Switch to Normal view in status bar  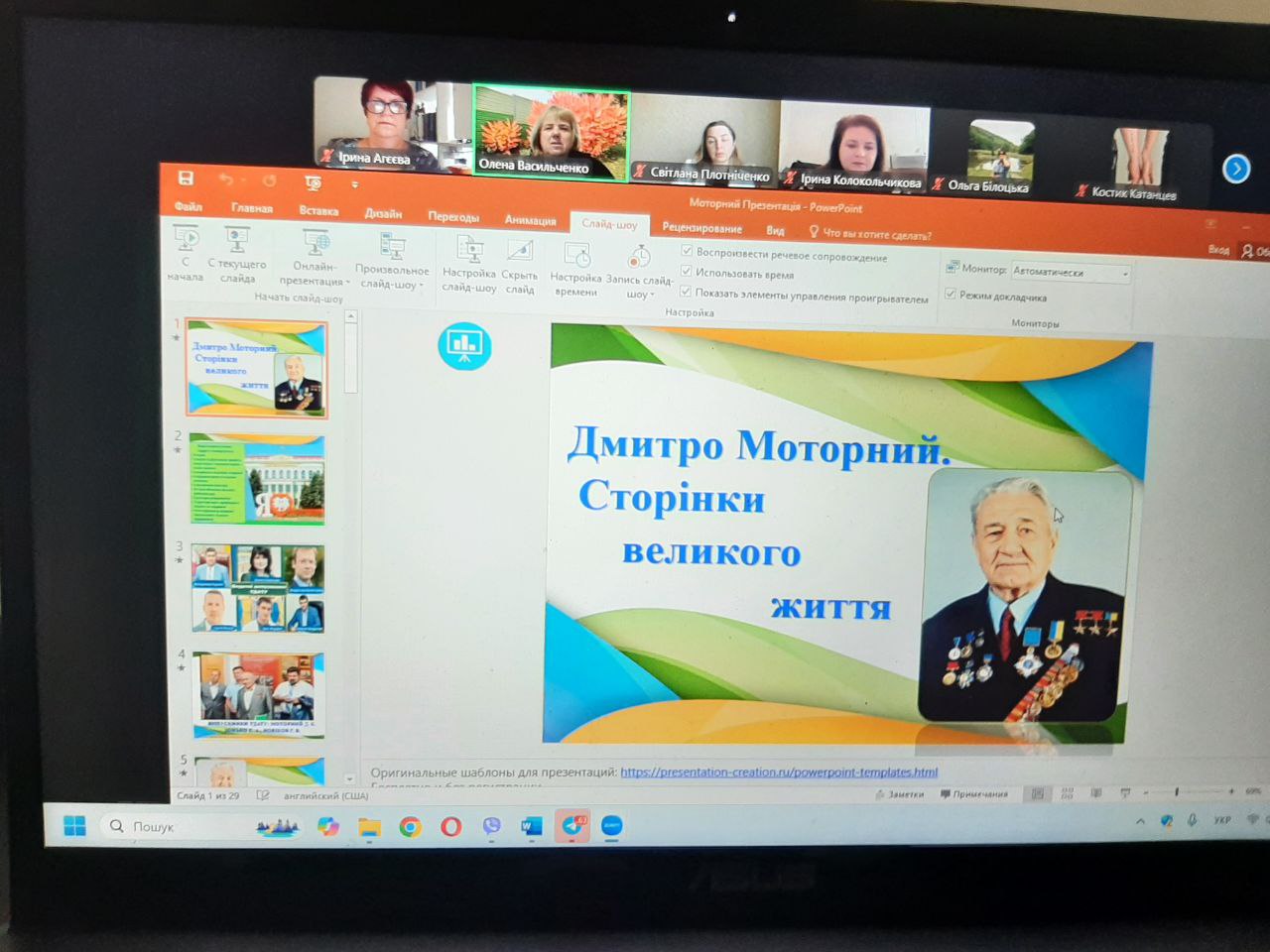coord(1037,793)
